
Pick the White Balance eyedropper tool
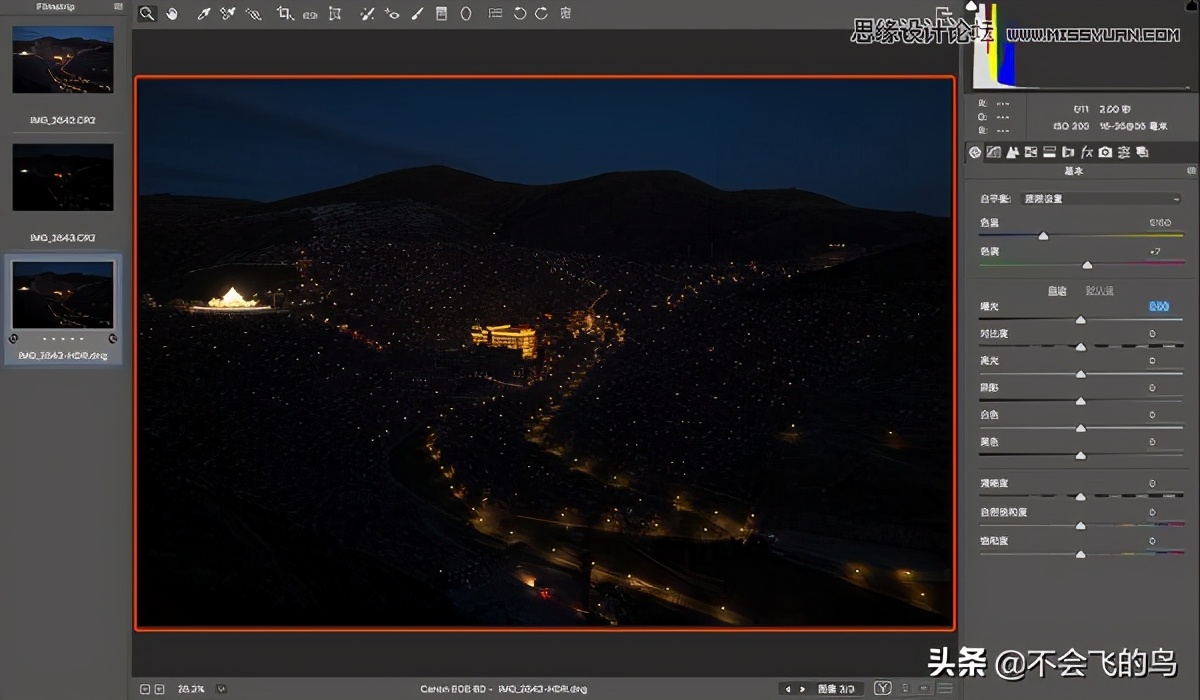(203, 13)
